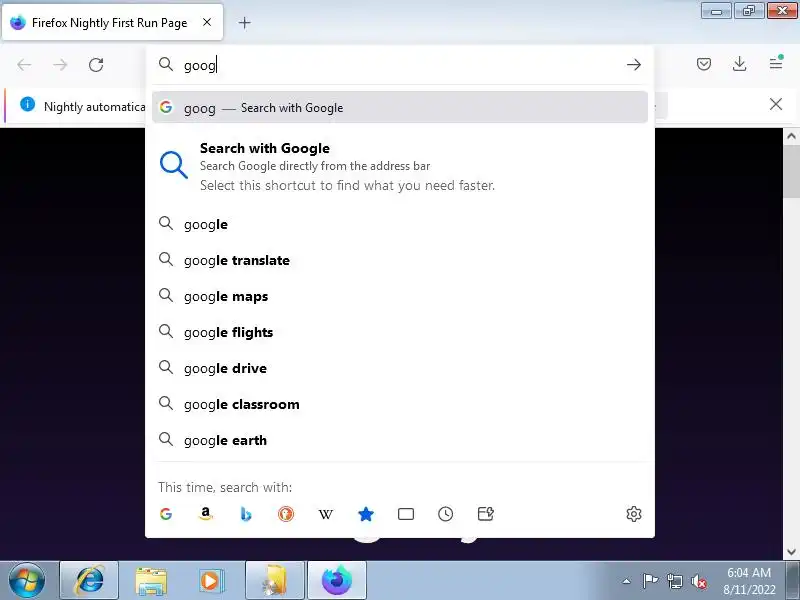800x600 pixels.
Task: Choose 'google maps' suggestion
Action: tap(399, 296)
